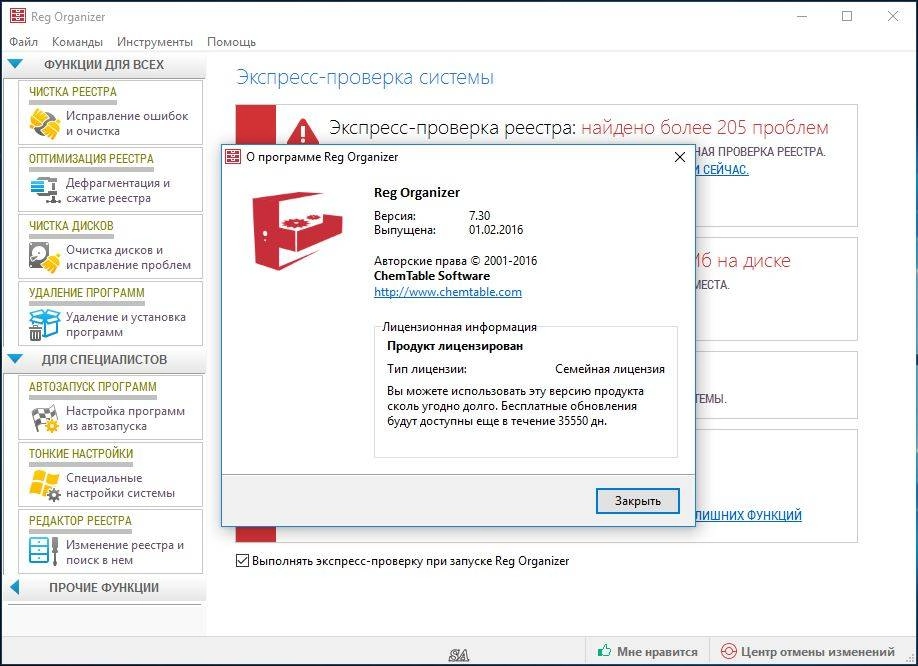Open the Инструменты menu
This screenshot has width=918, height=666.
[x=155, y=42]
